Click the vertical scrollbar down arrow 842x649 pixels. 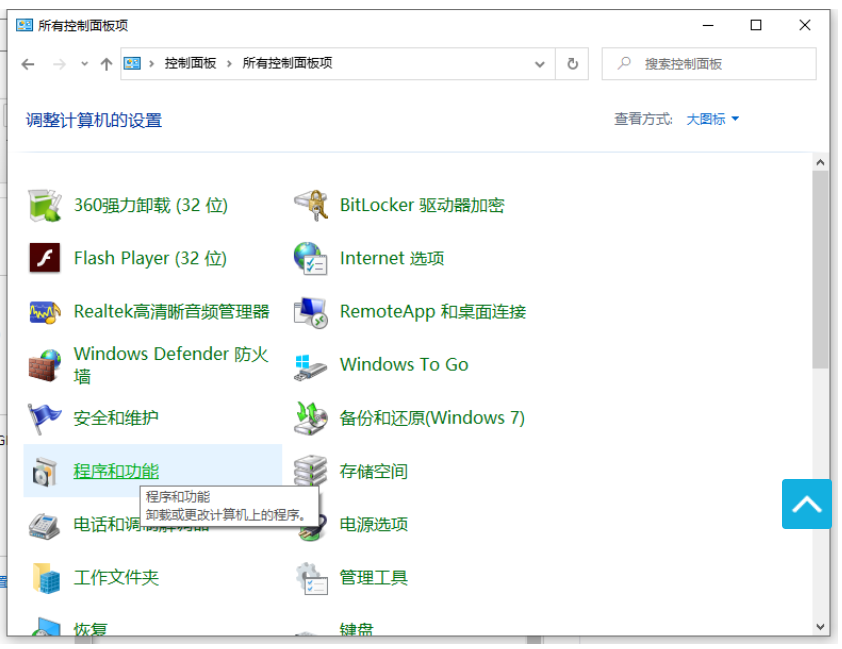coord(820,627)
